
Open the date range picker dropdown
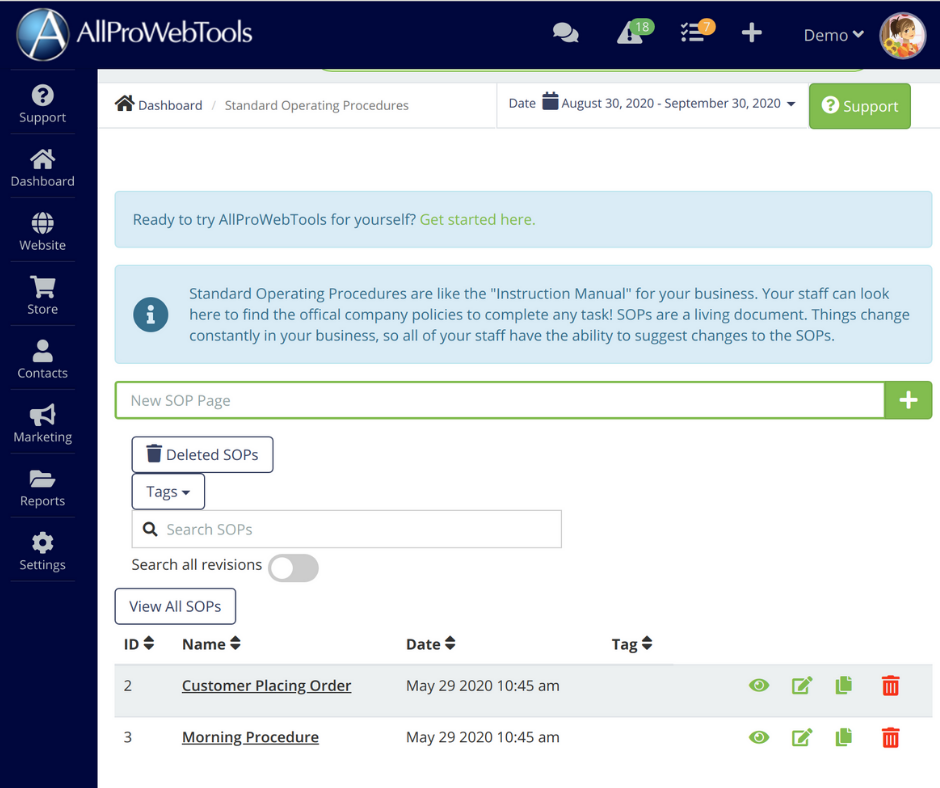pyautogui.click(x=678, y=104)
